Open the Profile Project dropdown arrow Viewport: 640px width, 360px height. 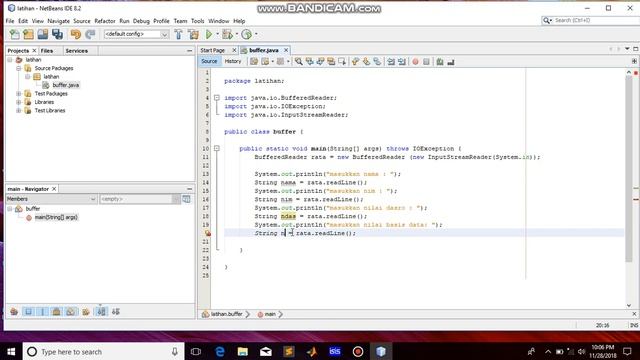[256, 34]
